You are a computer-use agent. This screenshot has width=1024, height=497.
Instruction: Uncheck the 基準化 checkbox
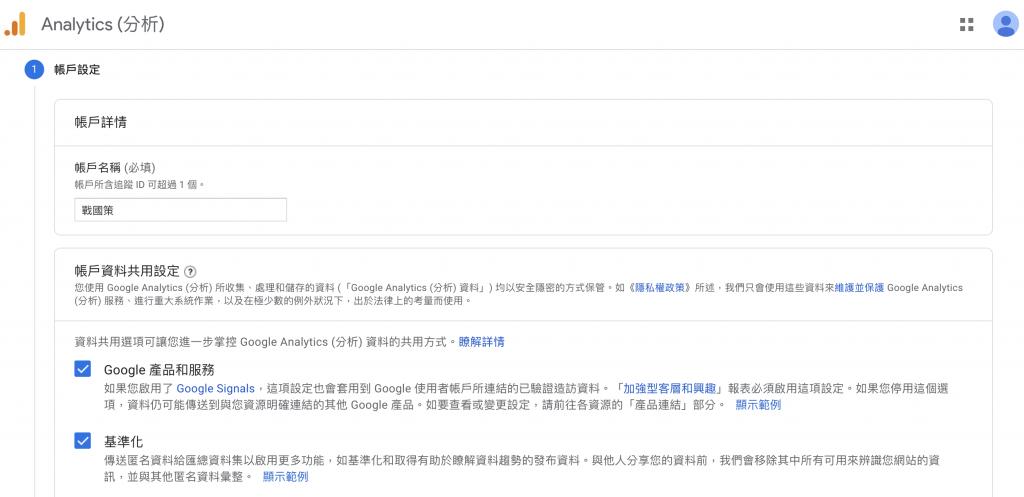(83, 441)
